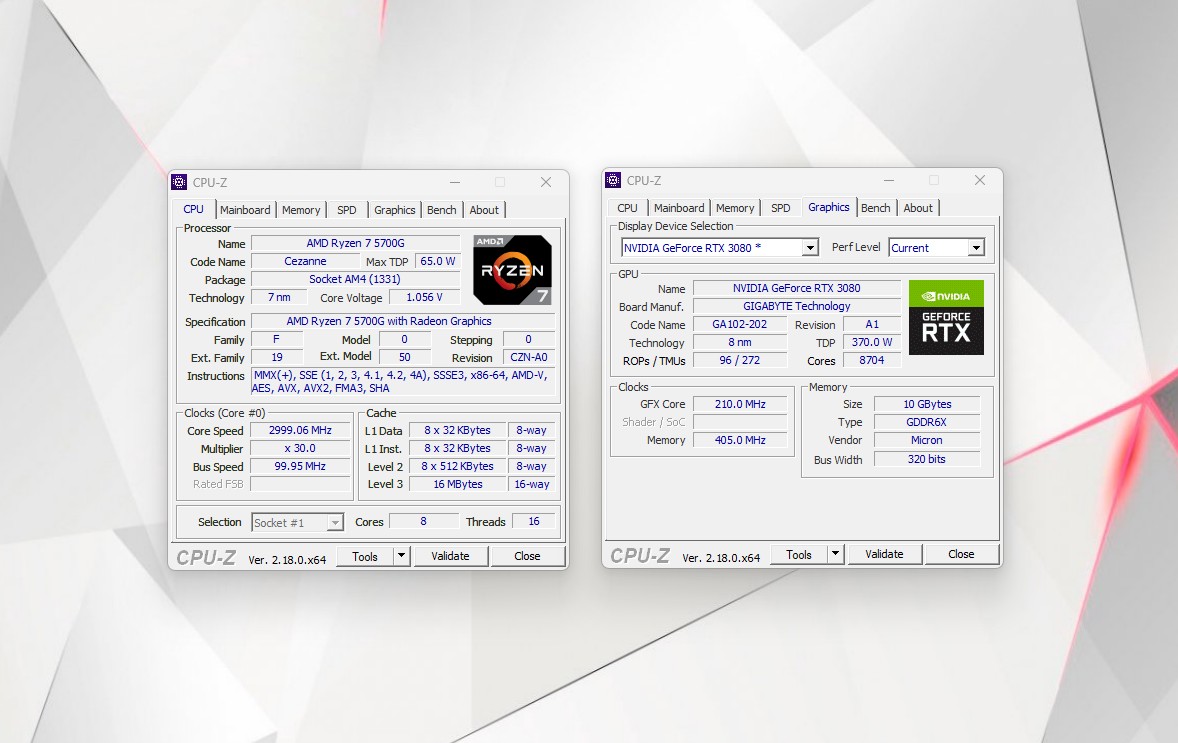Open Memory tab in right CPU-Z window
The height and width of the screenshot is (743, 1178).
(x=735, y=208)
